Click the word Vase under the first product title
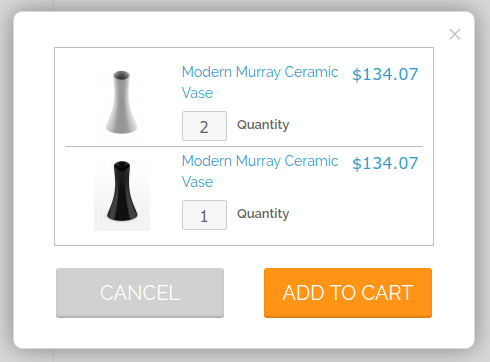Viewport: 490px width, 362px height. tap(197, 93)
